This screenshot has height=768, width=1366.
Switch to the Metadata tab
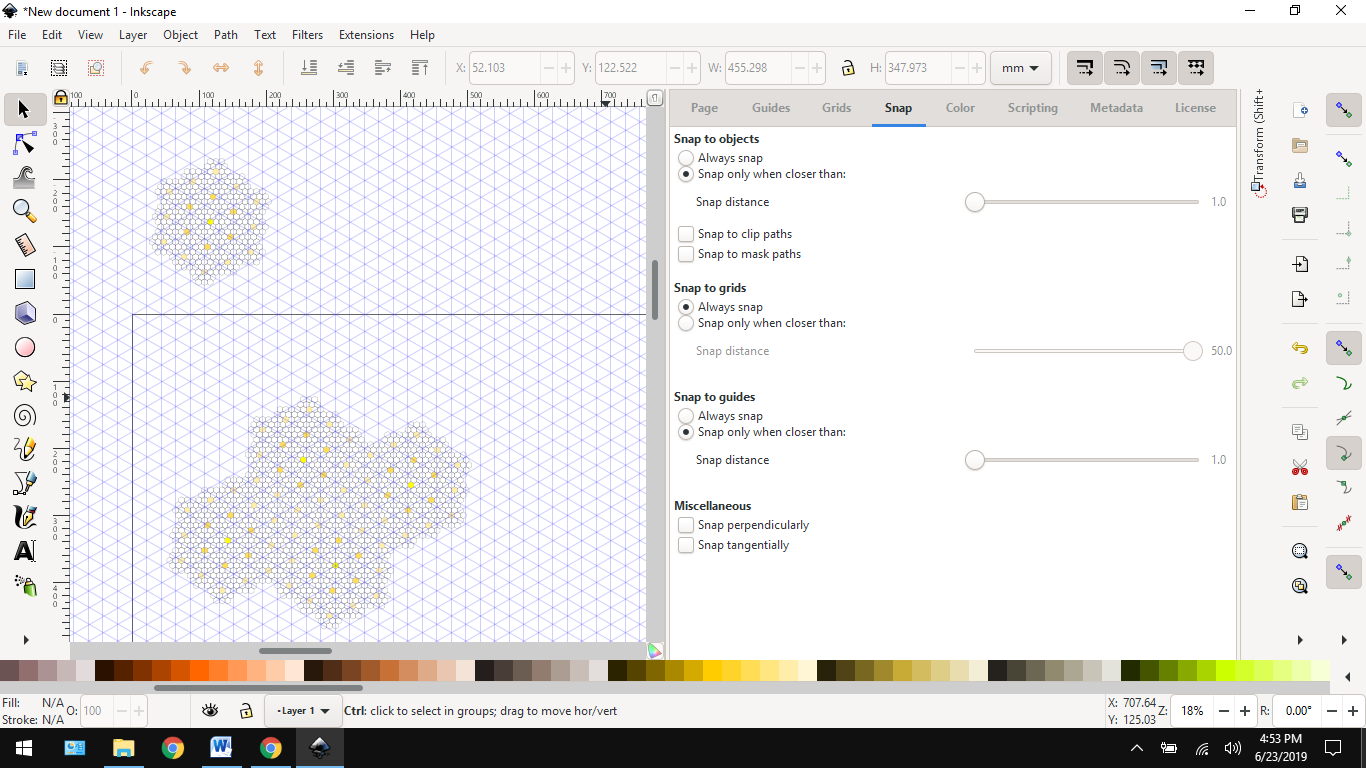pos(1116,108)
